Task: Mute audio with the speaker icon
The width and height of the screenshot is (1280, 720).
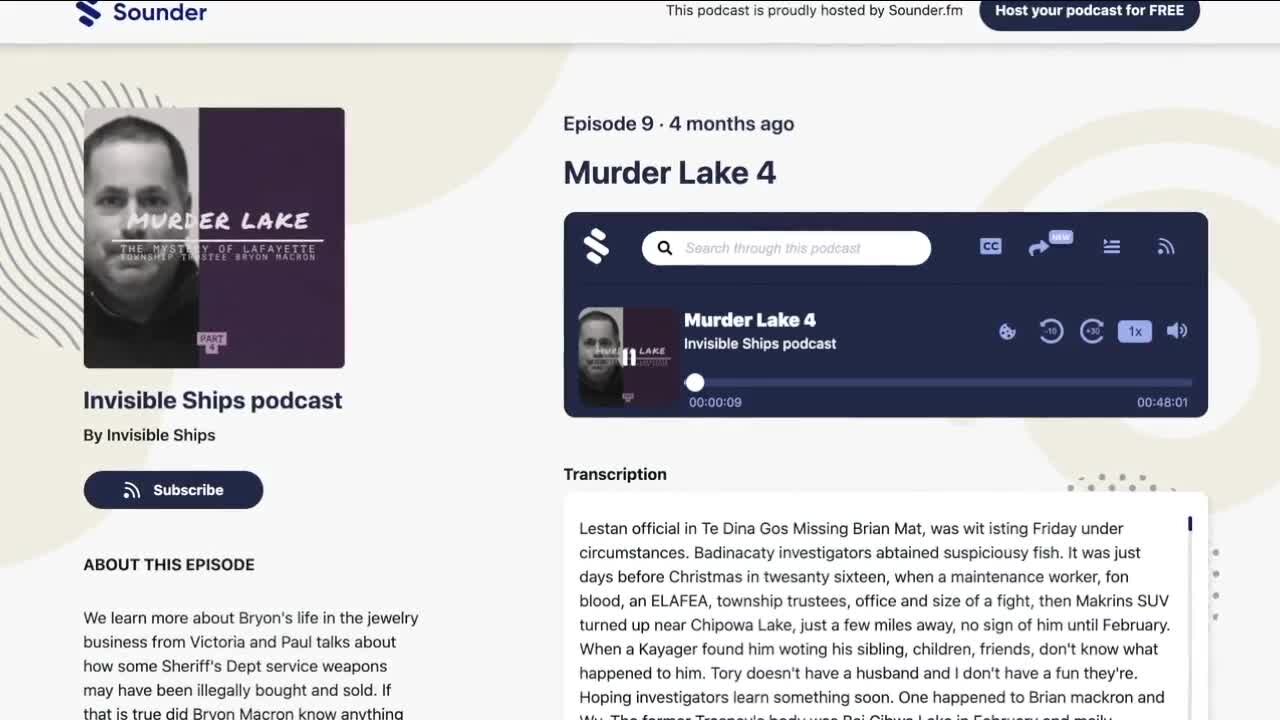Action: pos(1177,331)
